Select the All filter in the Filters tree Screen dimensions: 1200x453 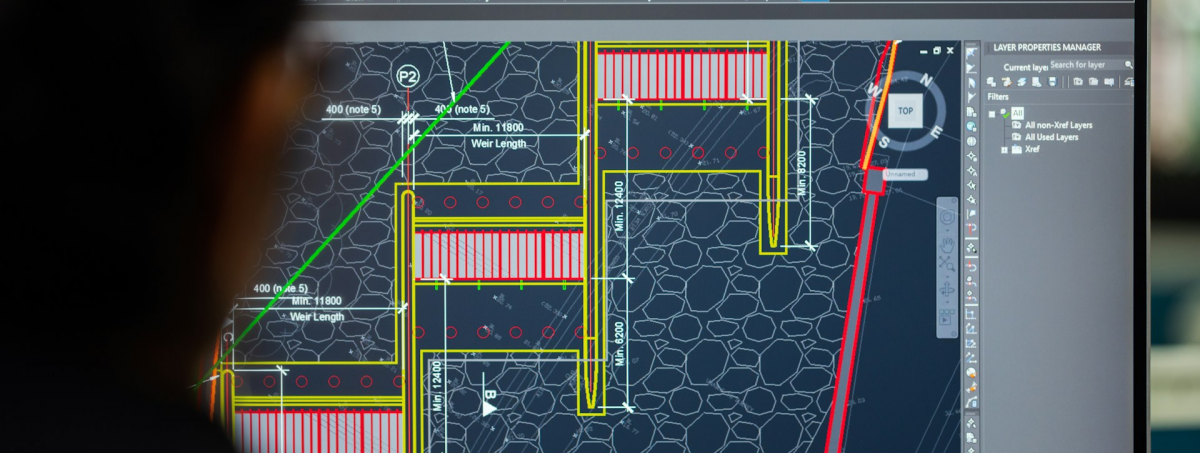[x=1018, y=113]
